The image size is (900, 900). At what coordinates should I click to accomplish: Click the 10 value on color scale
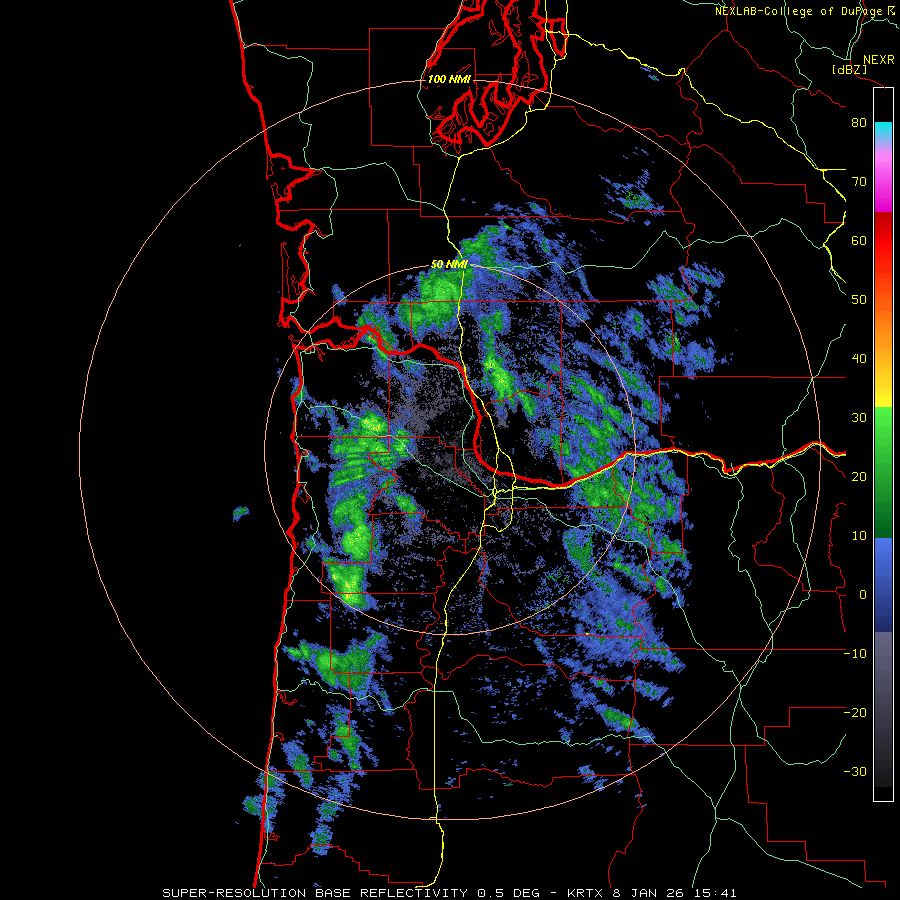coord(859,536)
